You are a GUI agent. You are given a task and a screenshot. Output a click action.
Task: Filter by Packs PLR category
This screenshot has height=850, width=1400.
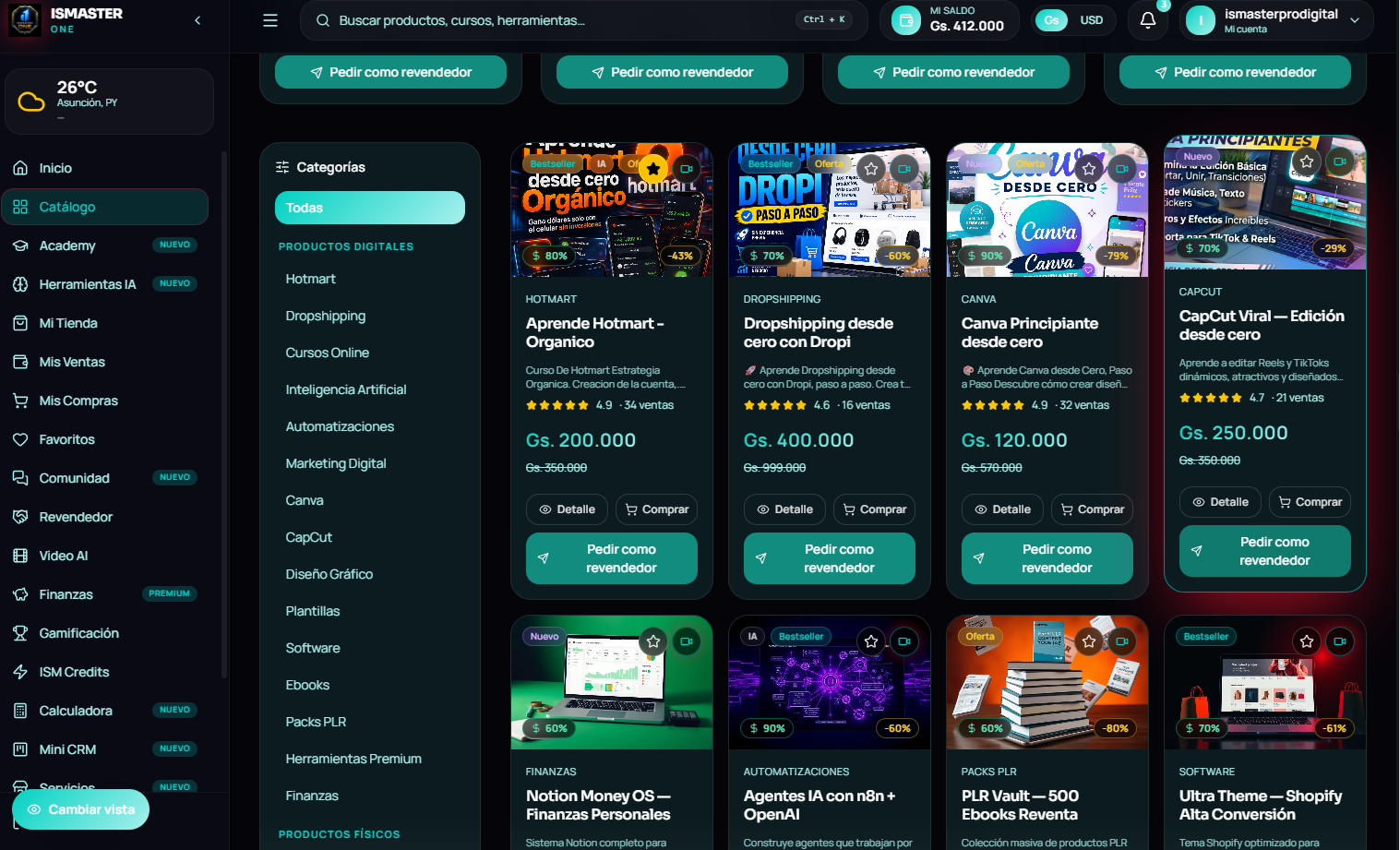(x=316, y=722)
